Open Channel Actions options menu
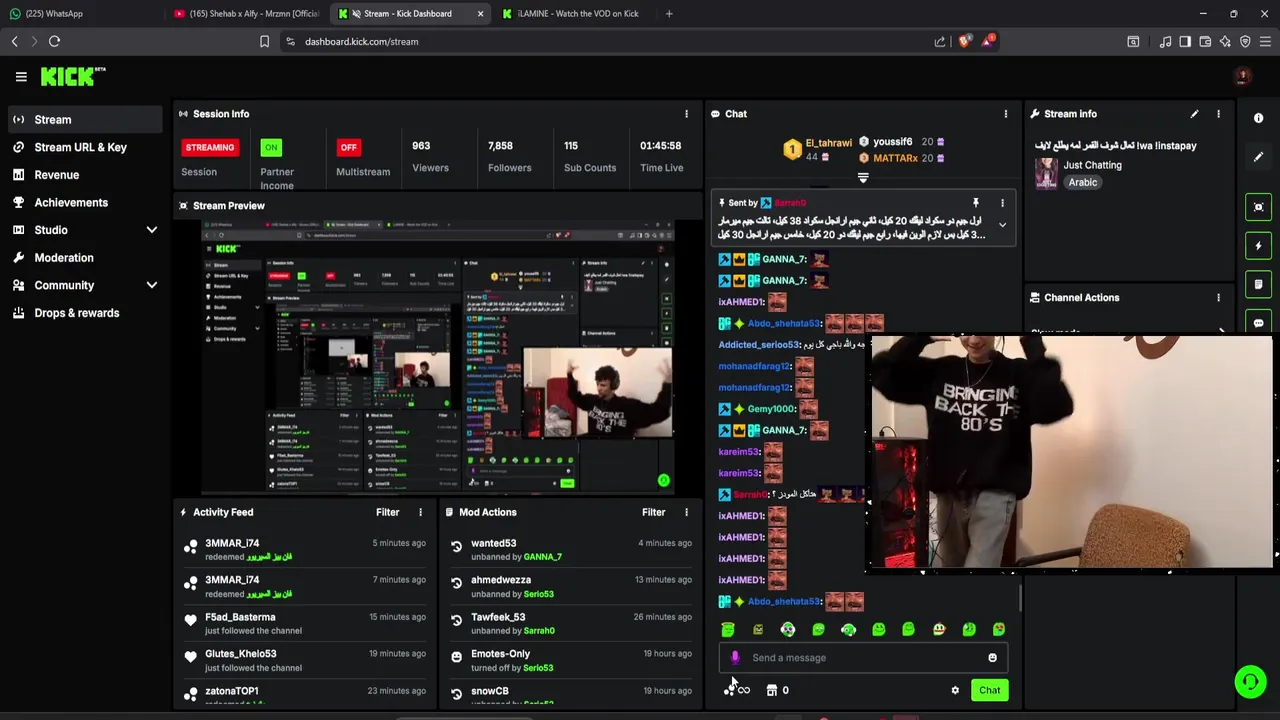 coord(1218,298)
